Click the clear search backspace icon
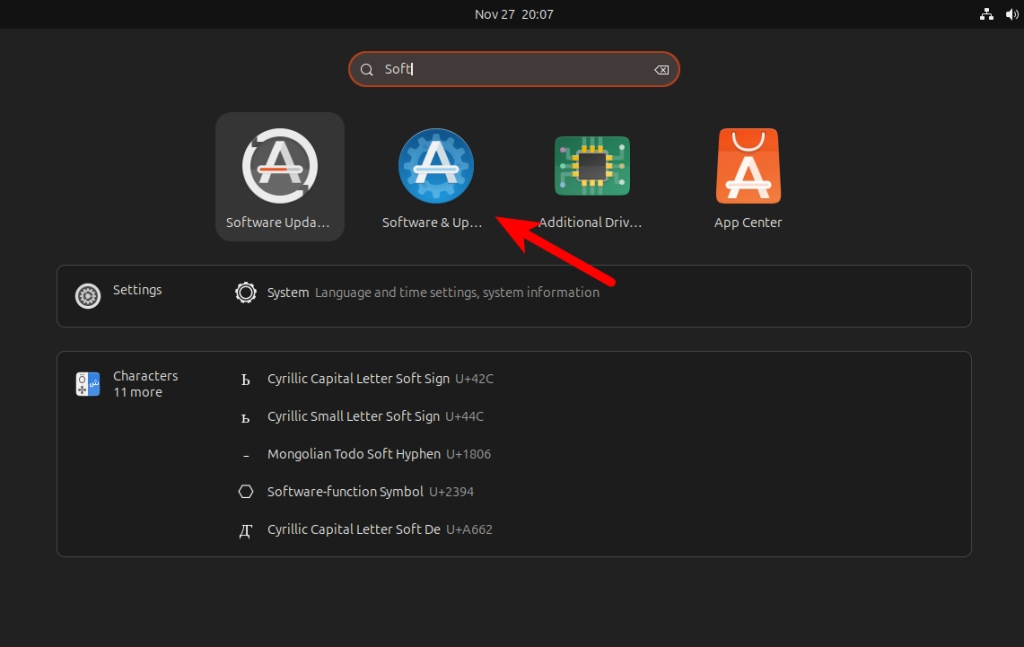 click(x=661, y=70)
